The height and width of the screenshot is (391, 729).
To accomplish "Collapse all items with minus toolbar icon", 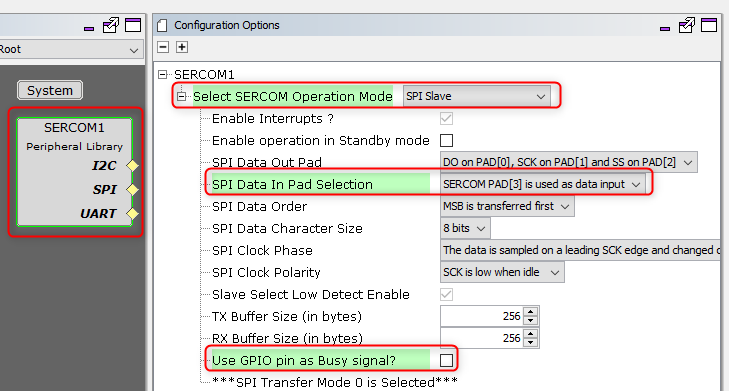I will tap(163, 47).
